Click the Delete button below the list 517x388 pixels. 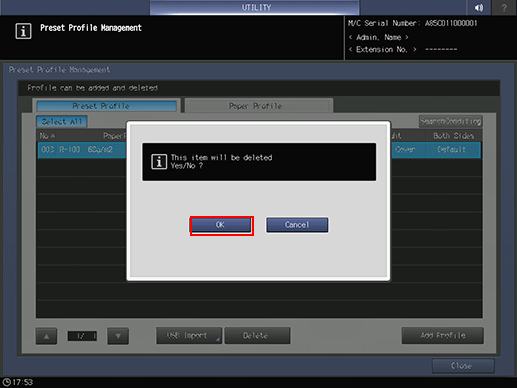tap(257, 336)
